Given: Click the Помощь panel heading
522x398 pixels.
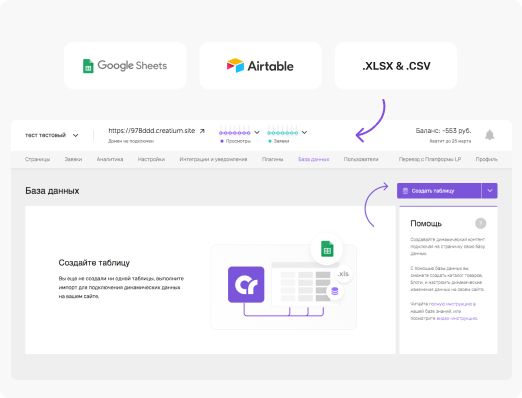Looking at the screenshot, I should point(426,223).
